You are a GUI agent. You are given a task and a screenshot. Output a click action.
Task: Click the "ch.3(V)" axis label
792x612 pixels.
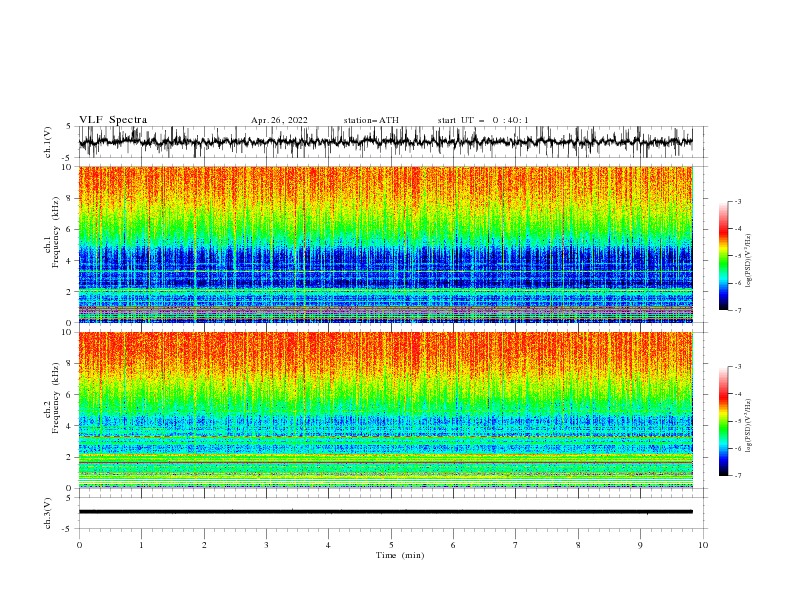click(x=48, y=513)
